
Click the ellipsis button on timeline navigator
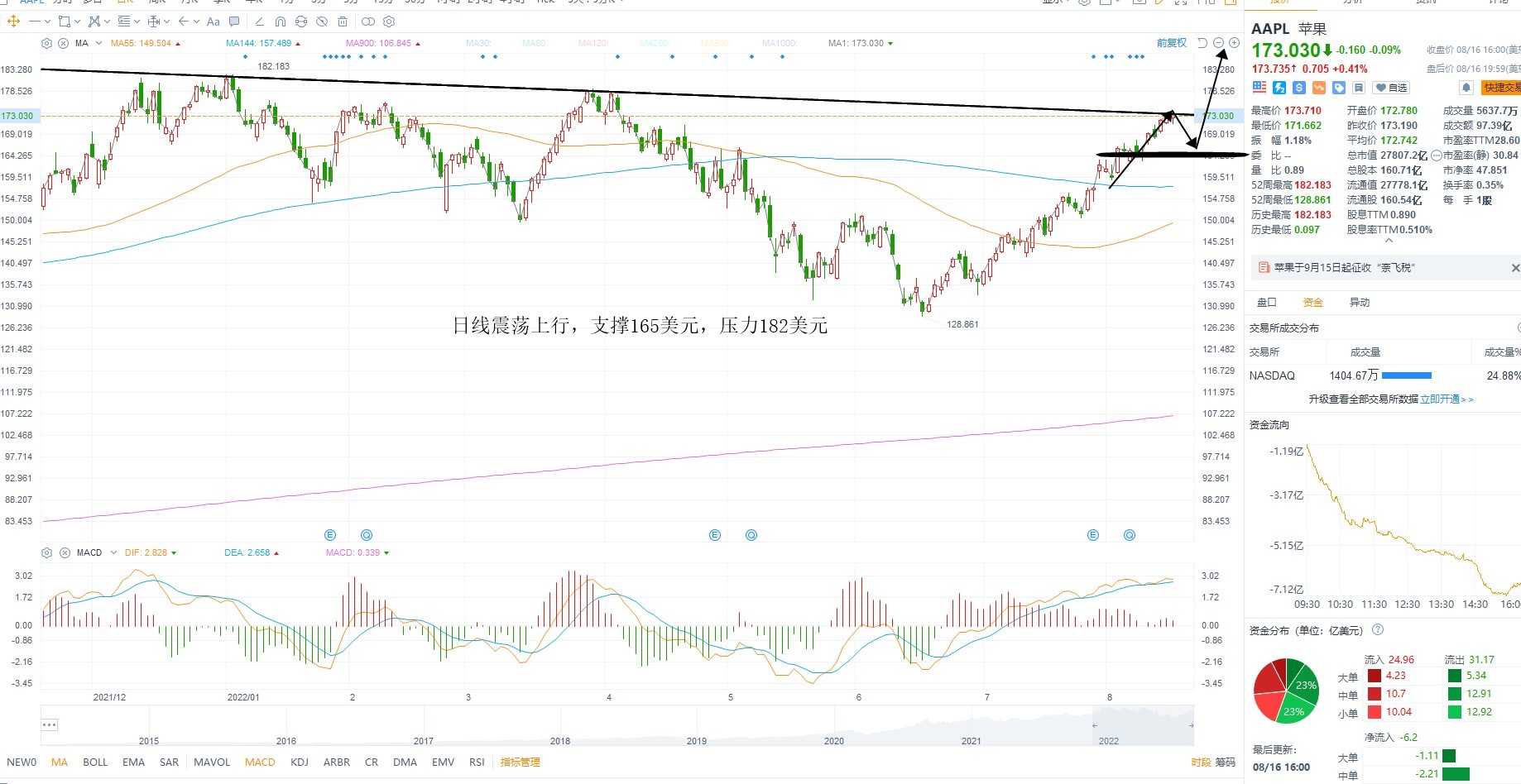coord(50,725)
